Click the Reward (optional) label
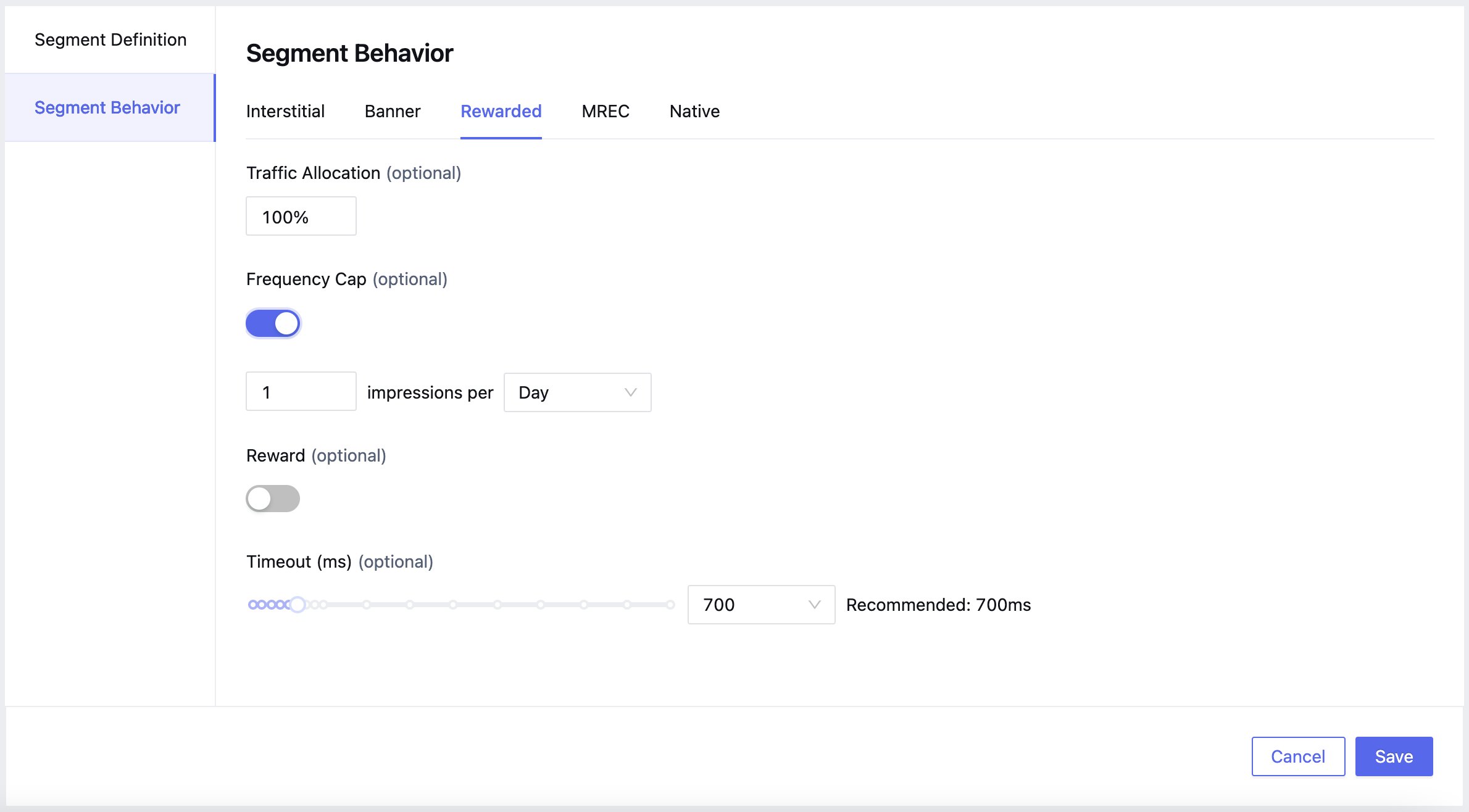1469x812 pixels. (316, 455)
